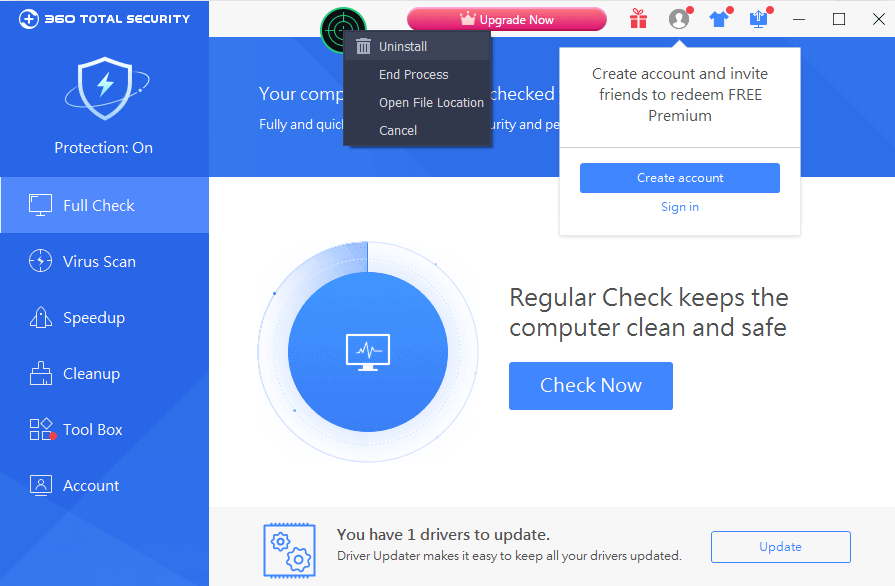Image resolution: width=895 pixels, height=586 pixels.
Task: Select the Speedup rocket icon
Action: coord(40,317)
